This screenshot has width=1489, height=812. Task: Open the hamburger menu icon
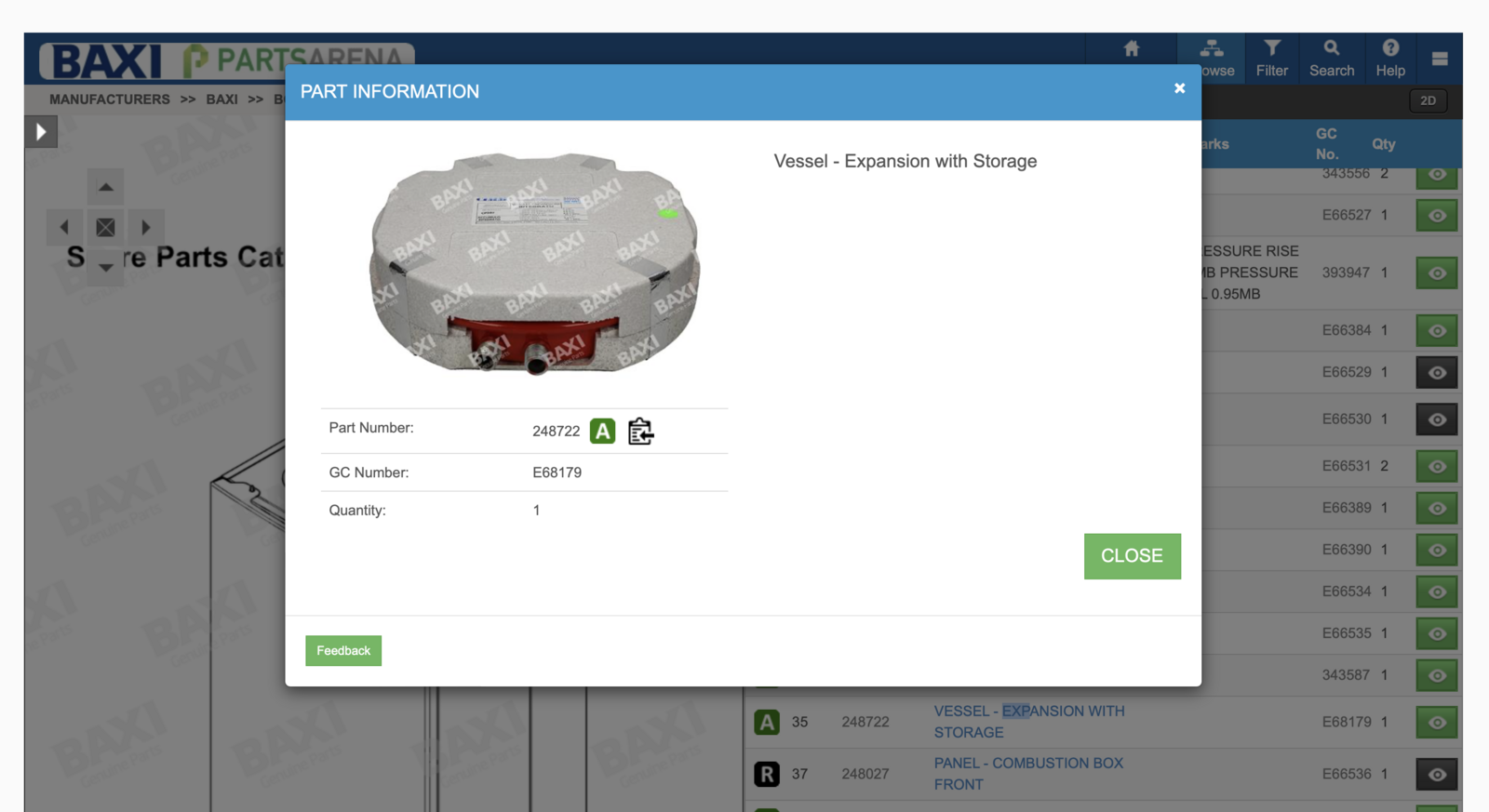pyautogui.click(x=1439, y=60)
